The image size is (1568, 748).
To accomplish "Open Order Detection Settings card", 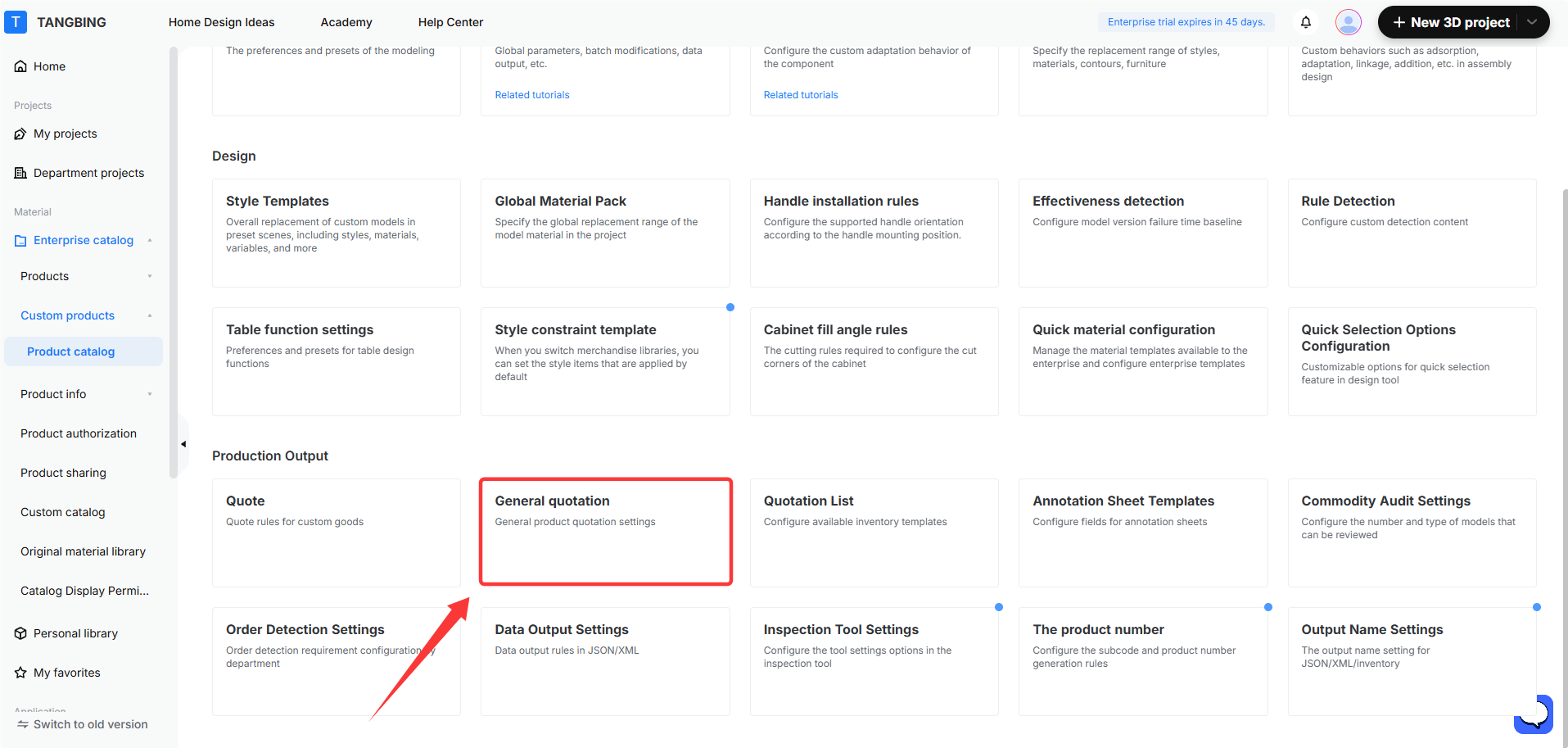I will pyautogui.click(x=337, y=661).
